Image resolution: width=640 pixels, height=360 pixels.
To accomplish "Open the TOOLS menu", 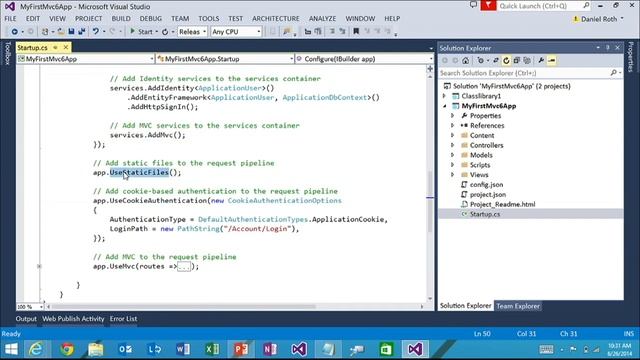I will pyautogui.click(x=209, y=18).
